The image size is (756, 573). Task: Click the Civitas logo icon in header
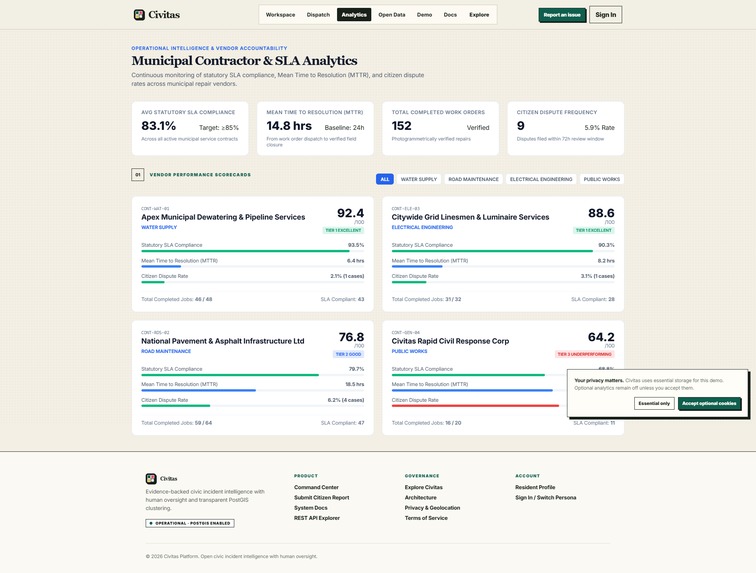point(139,15)
